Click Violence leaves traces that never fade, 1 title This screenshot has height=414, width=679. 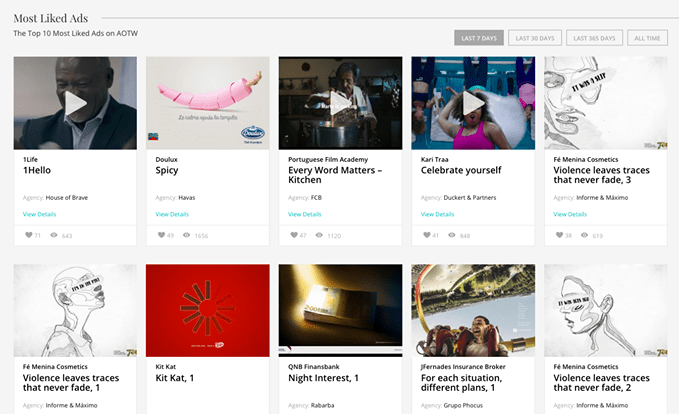(71, 383)
